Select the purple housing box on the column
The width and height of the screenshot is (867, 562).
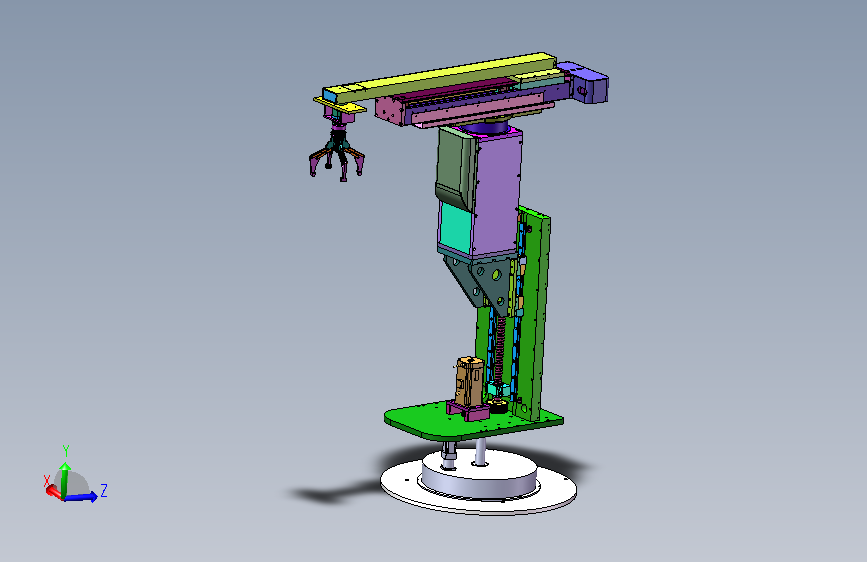497,194
